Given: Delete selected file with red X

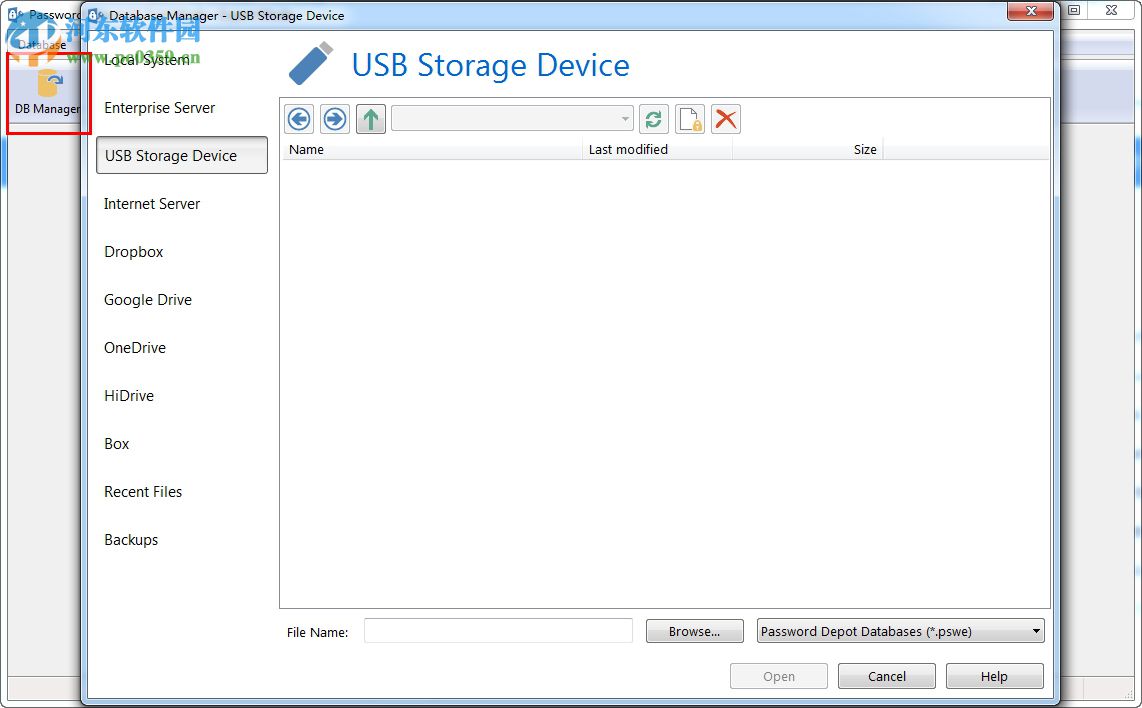Looking at the screenshot, I should tap(726, 120).
